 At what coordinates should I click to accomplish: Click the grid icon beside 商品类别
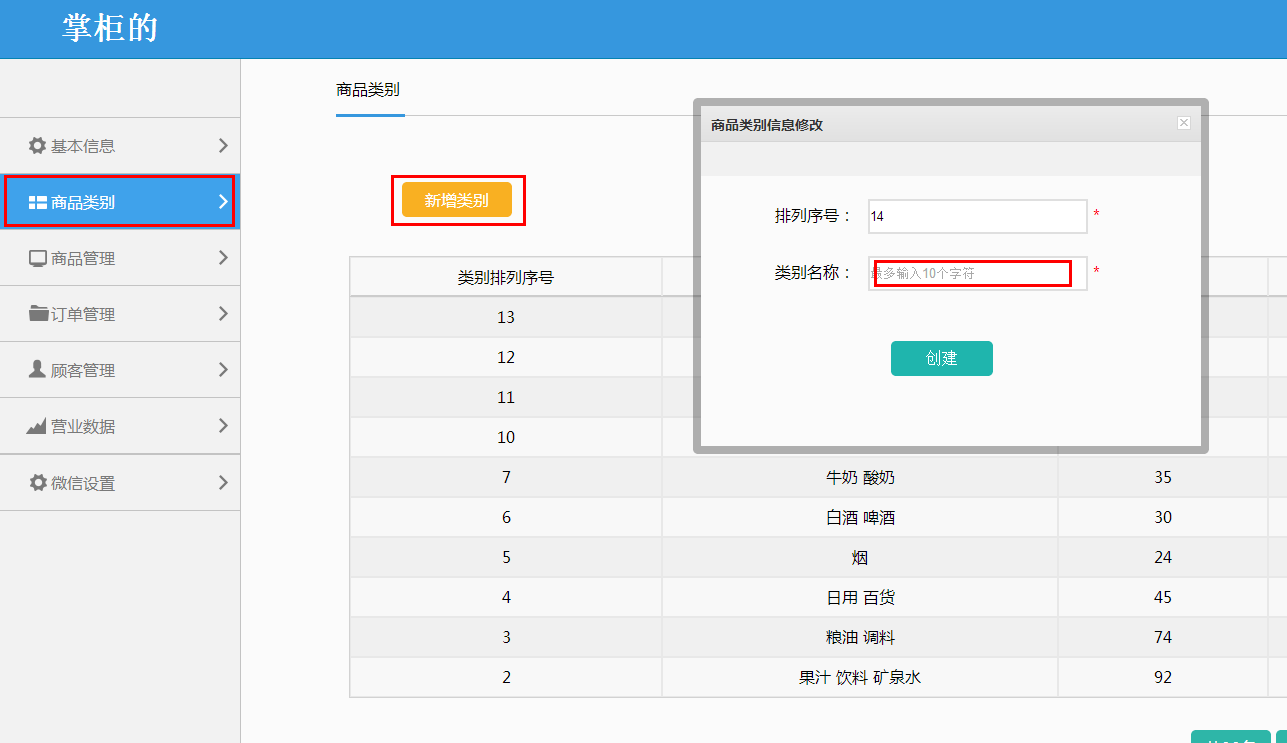(37, 203)
